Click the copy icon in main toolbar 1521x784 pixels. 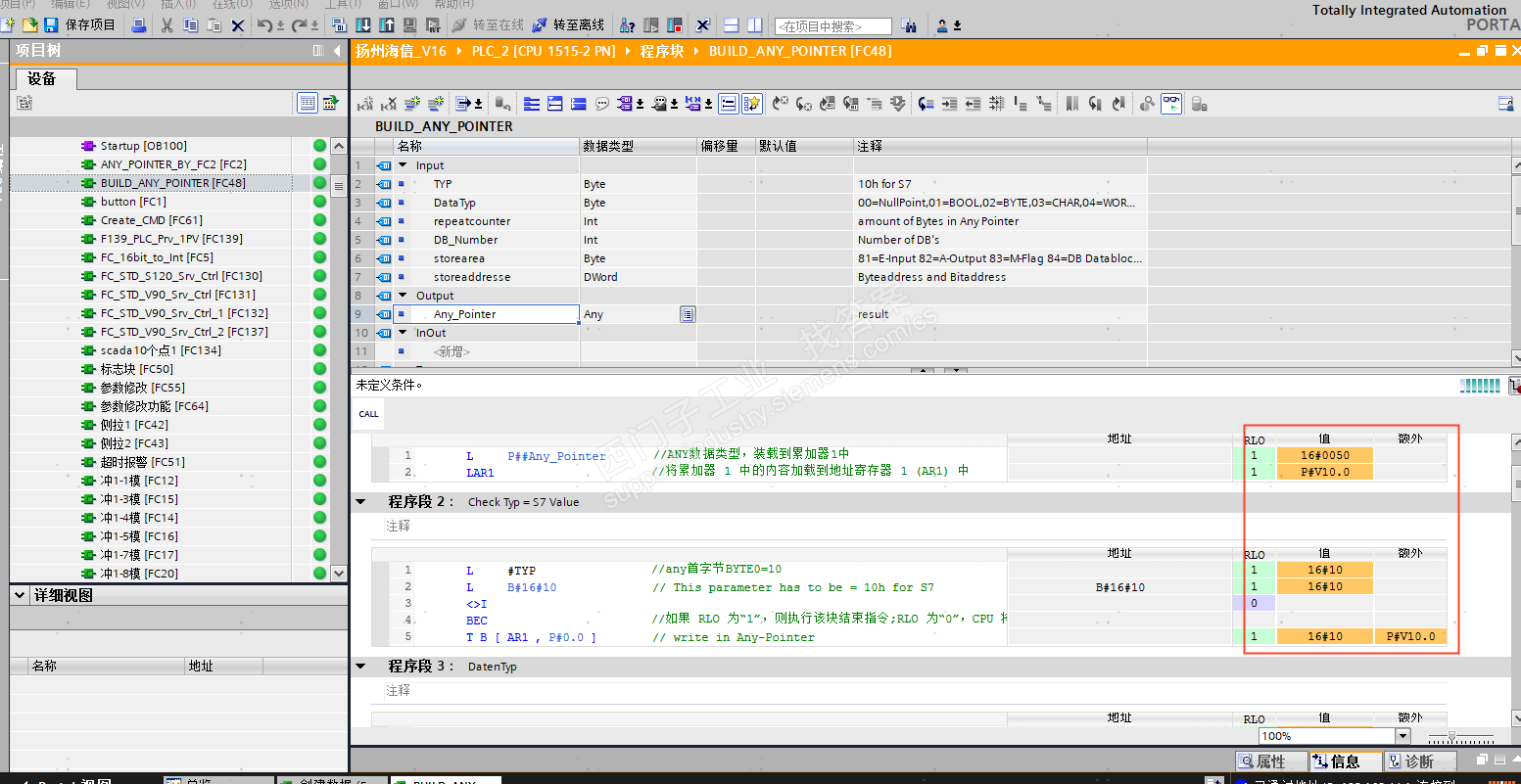[190, 24]
